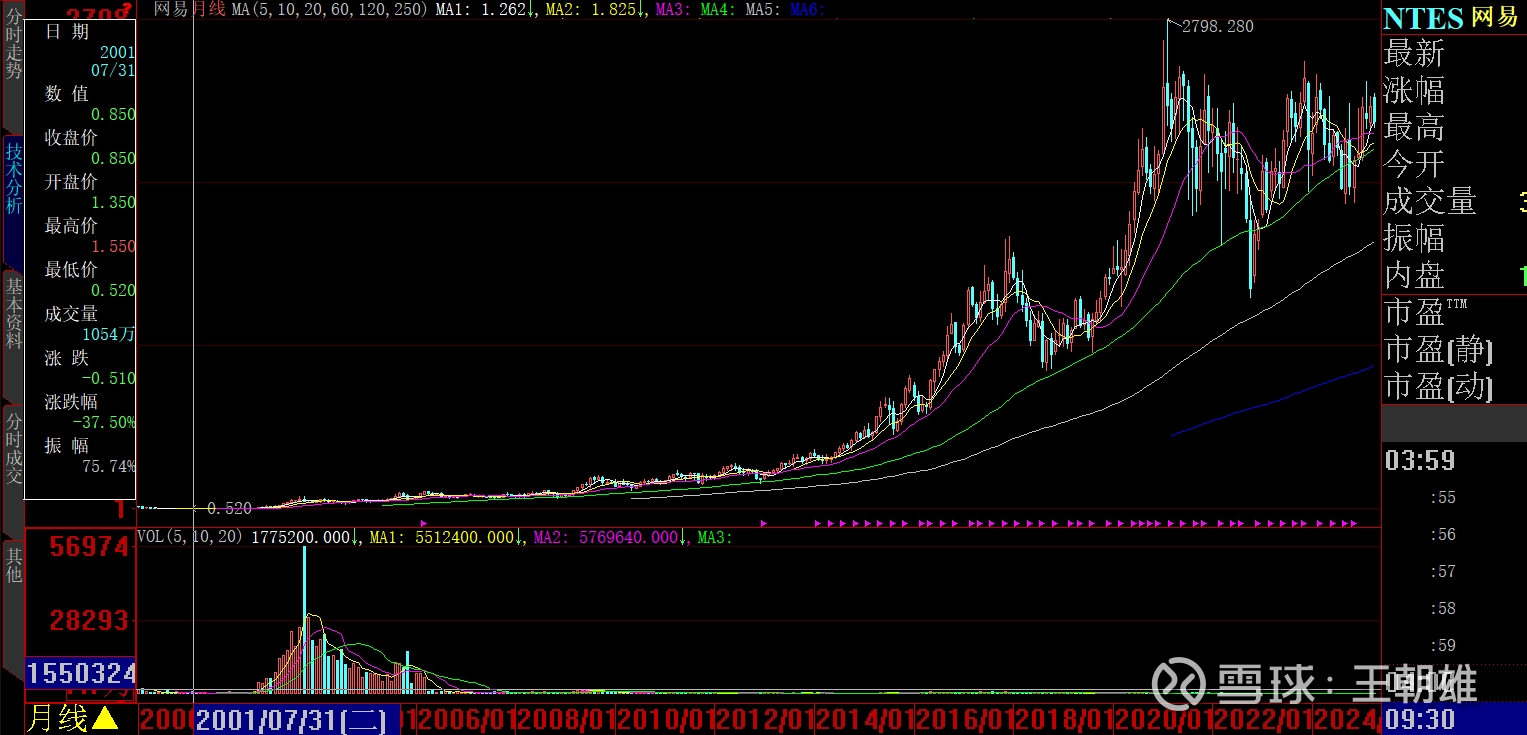Click the -37.50% change value
This screenshot has width=1527, height=735.
coord(104,422)
